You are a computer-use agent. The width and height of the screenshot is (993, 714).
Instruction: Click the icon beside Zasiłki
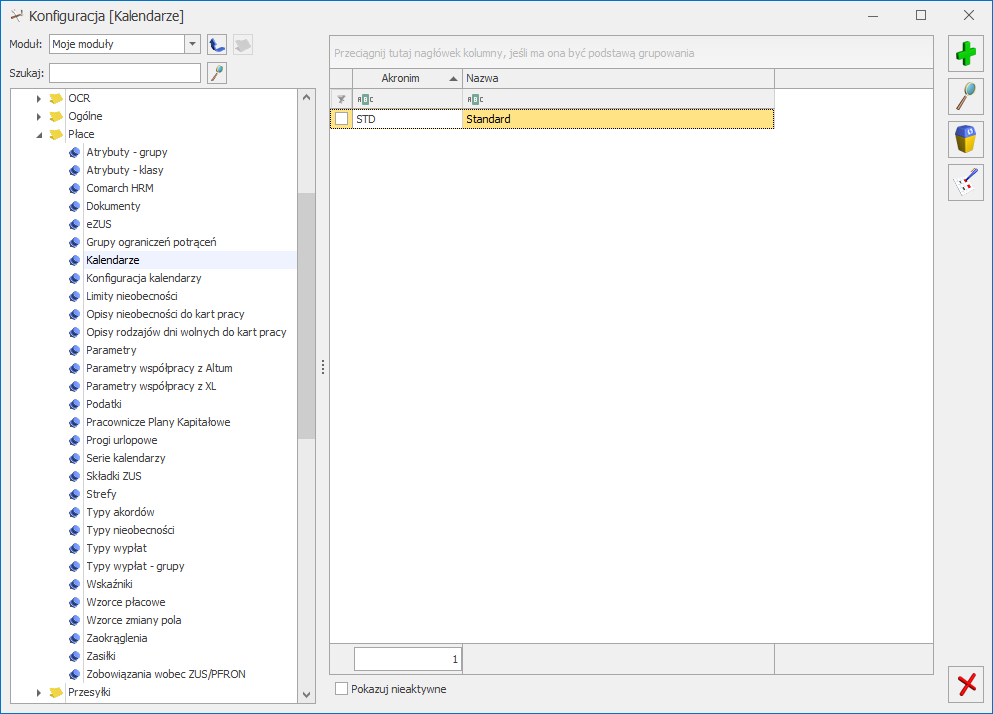tap(75, 656)
